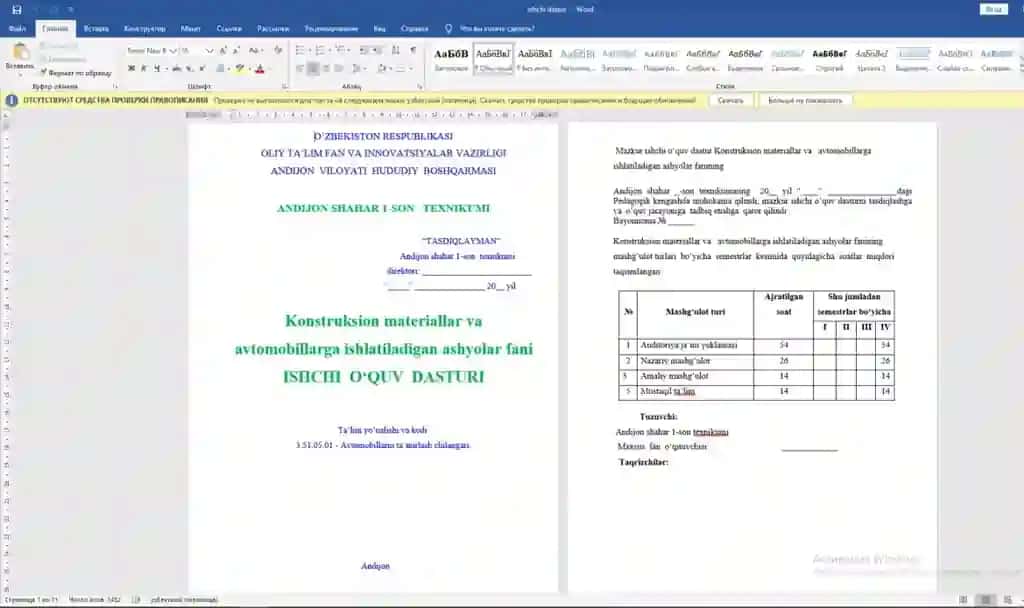Open the Clipboard pane launcher (Буфер обмена)
The width and height of the screenshot is (1024, 608).
tap(116, 86)
